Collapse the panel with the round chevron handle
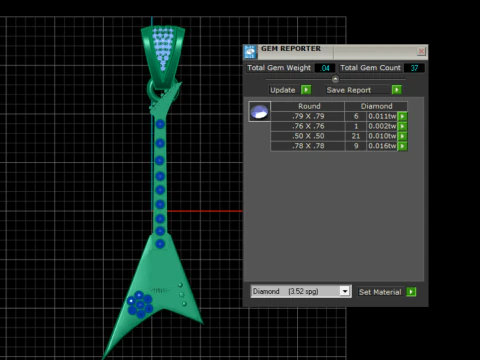The height and width of the screenshot is (360, 480). click(x=335, y=79)
